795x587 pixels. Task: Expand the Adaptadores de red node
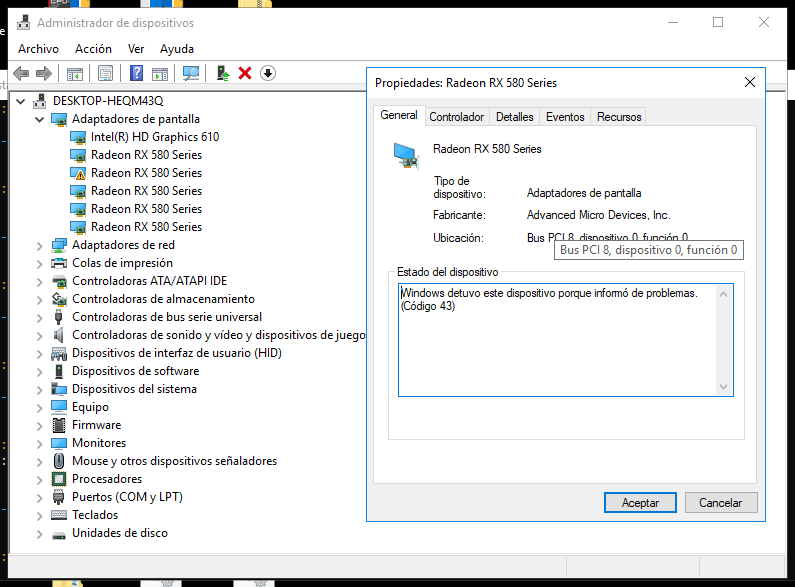tap(40, 246)
